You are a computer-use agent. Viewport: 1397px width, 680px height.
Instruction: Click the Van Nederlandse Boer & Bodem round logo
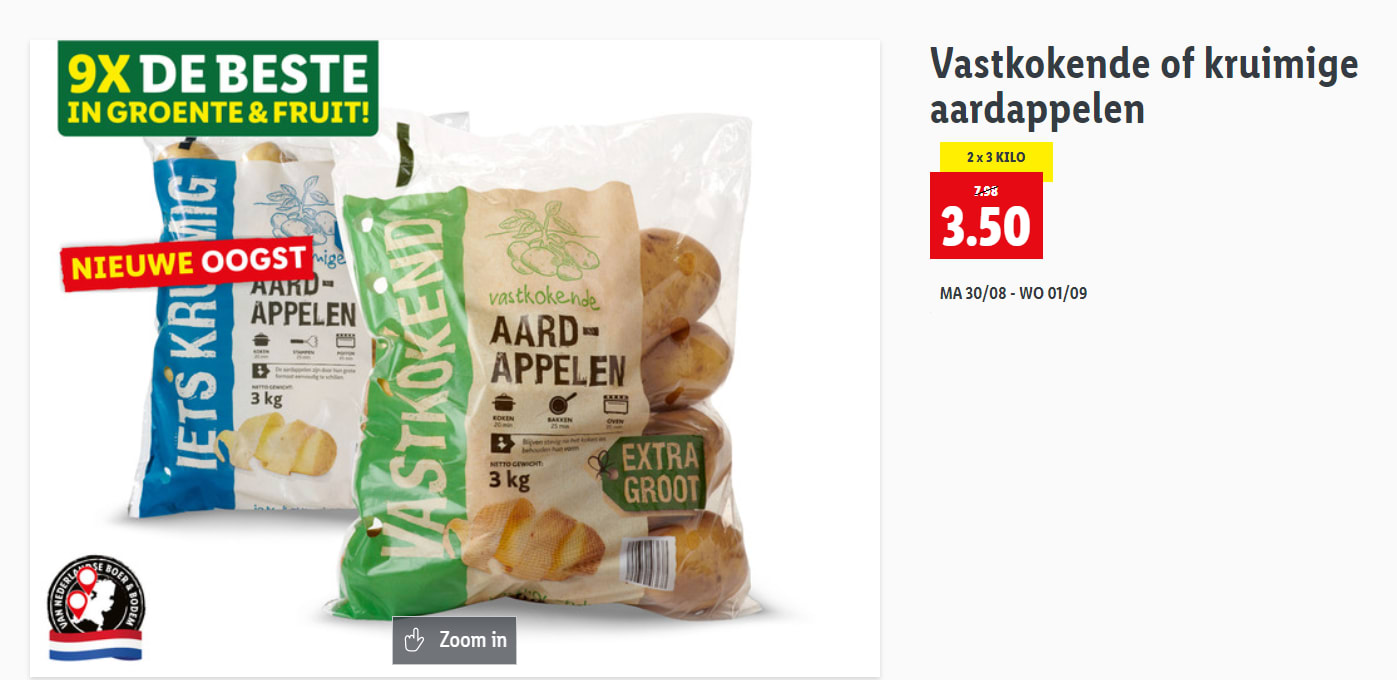tap(96, 601)
